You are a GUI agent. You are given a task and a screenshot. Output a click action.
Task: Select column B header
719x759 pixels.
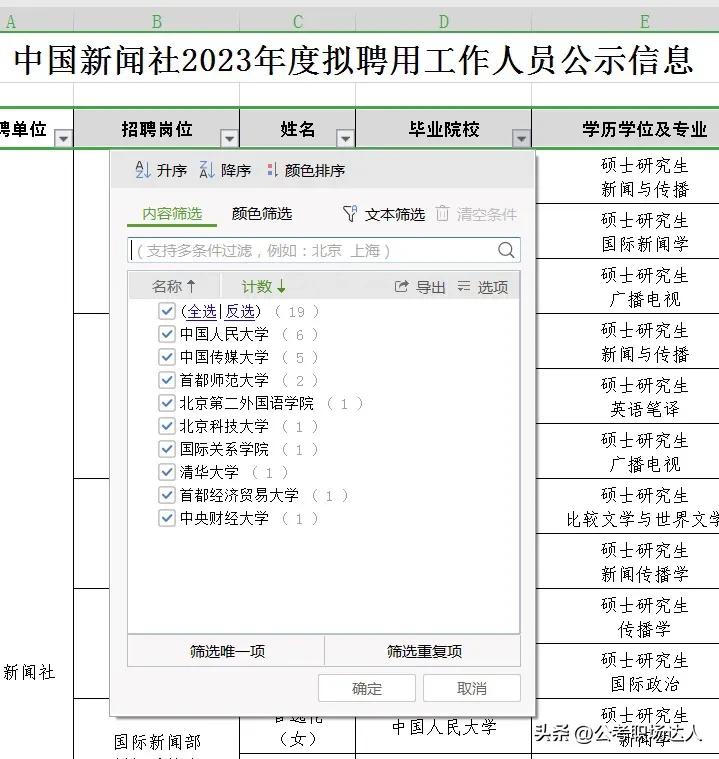coord(156,22)
